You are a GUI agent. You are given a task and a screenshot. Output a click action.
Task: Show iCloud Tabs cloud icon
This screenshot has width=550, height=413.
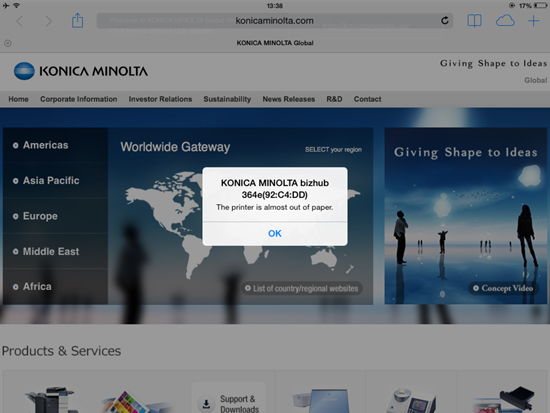(505, 21)
